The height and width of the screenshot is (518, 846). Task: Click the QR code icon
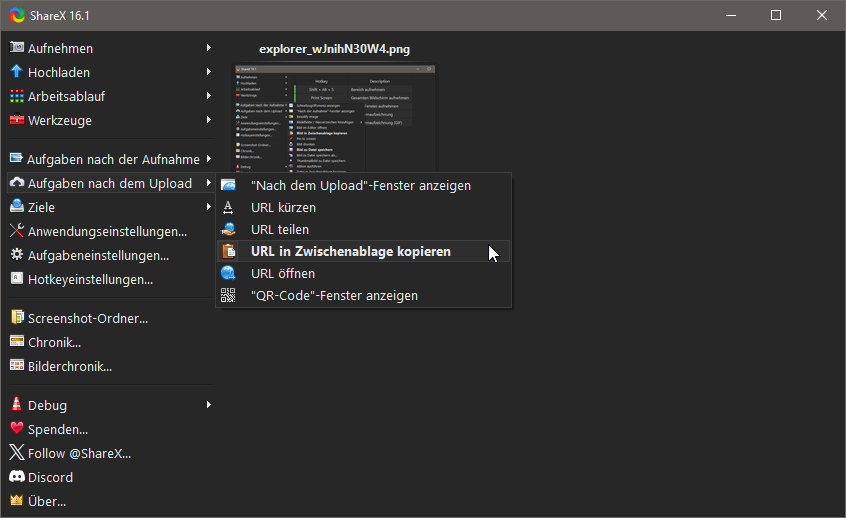point(228,295)
